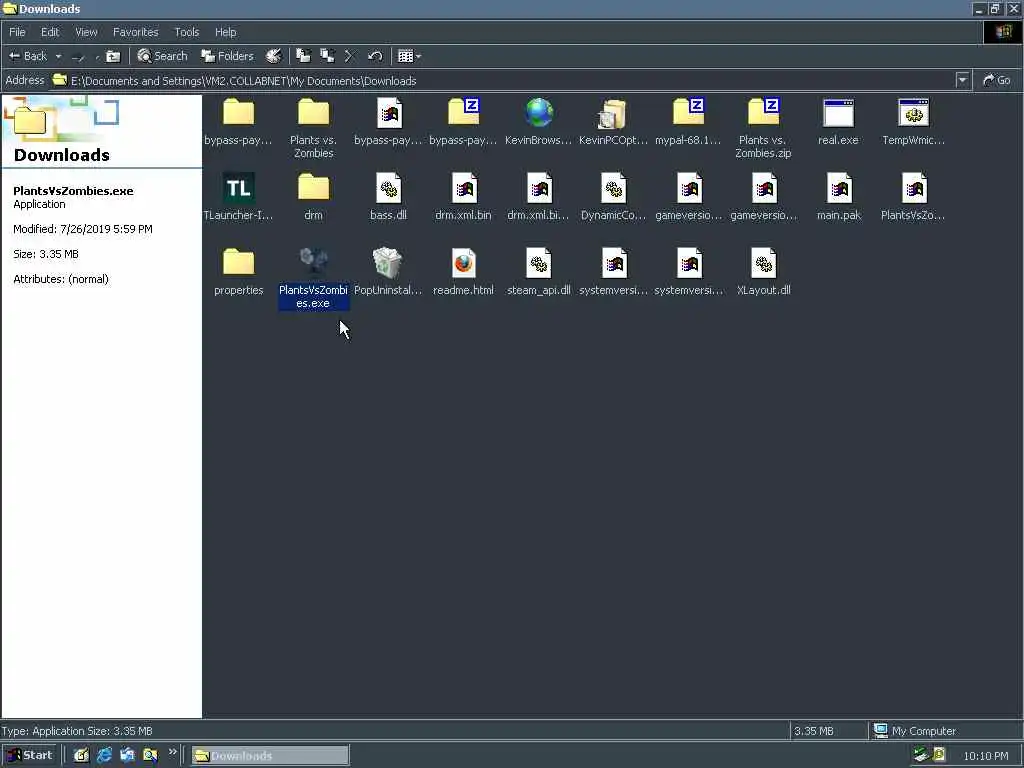Click the My Computer status bar zone

[944, 731]
